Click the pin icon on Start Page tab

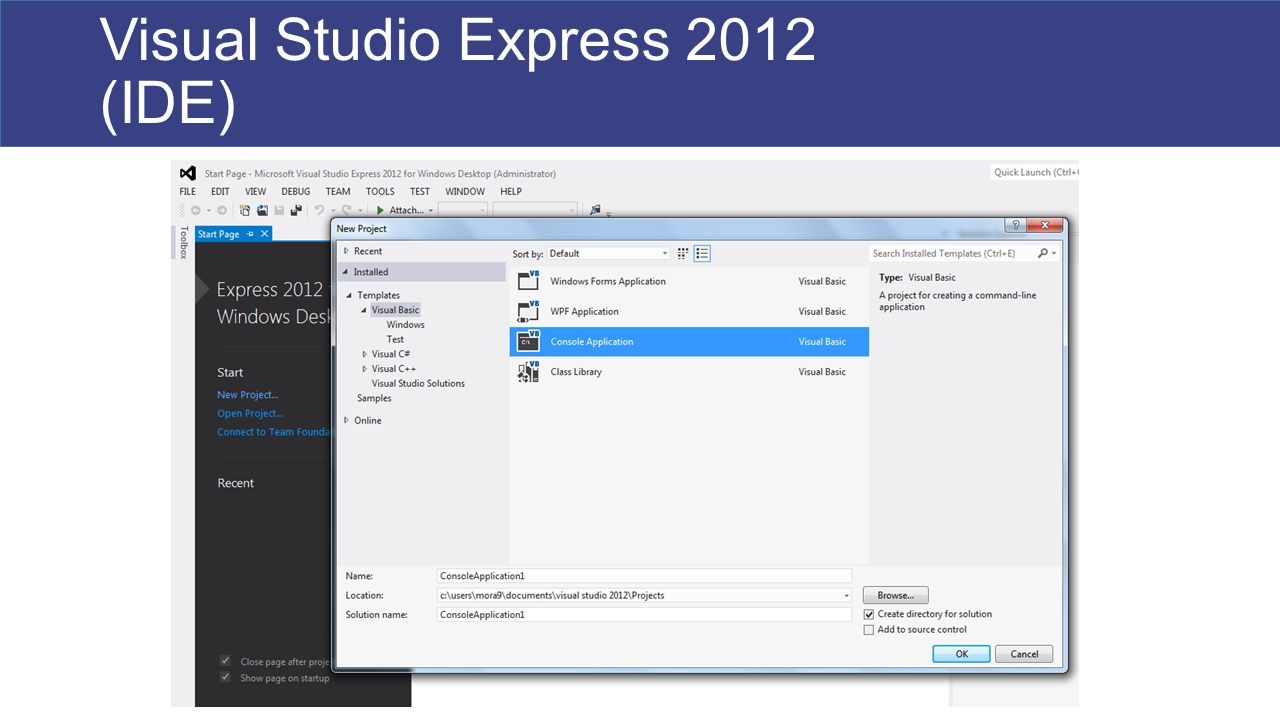(250, 234)
